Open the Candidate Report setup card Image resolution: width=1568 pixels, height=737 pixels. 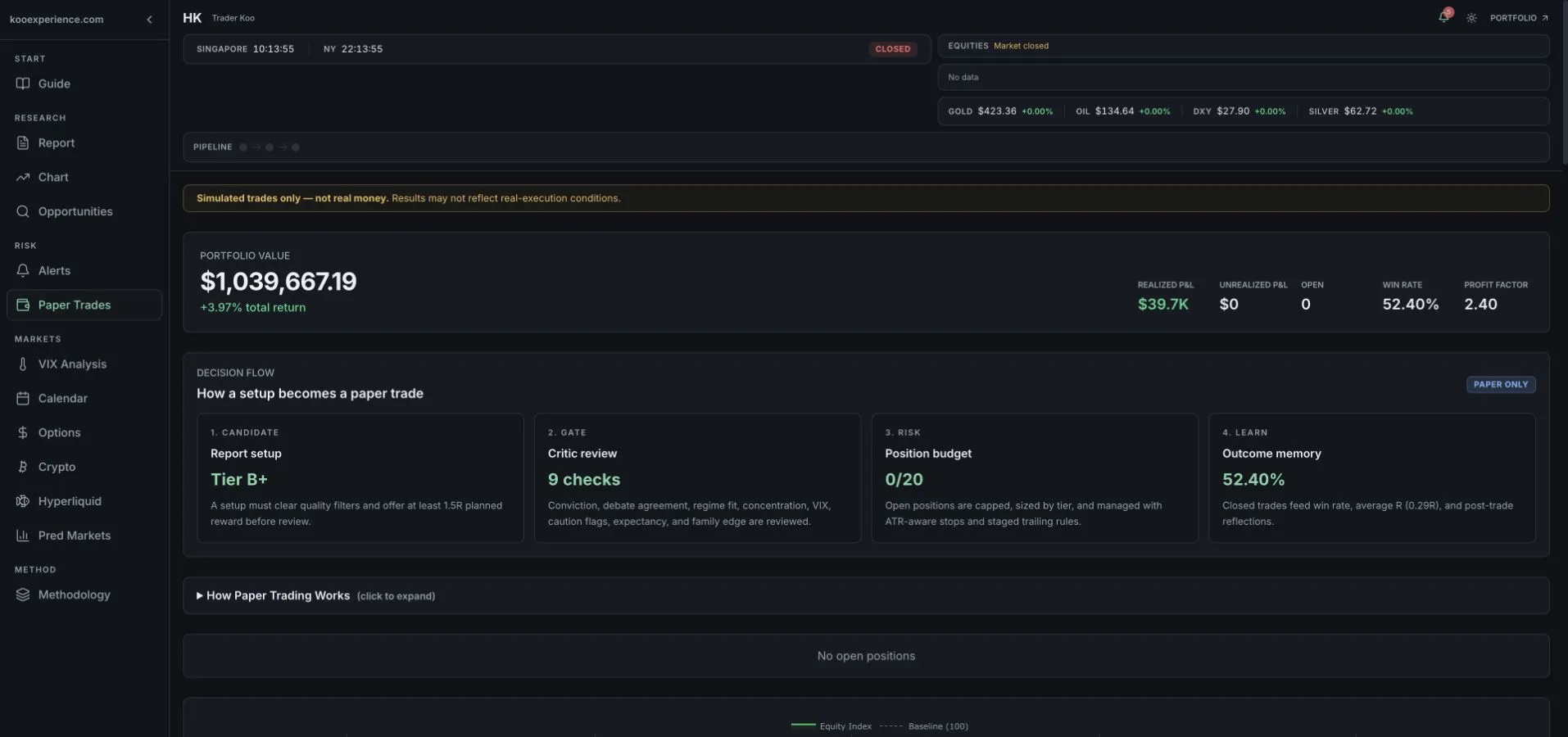click(x=360, y=478)
